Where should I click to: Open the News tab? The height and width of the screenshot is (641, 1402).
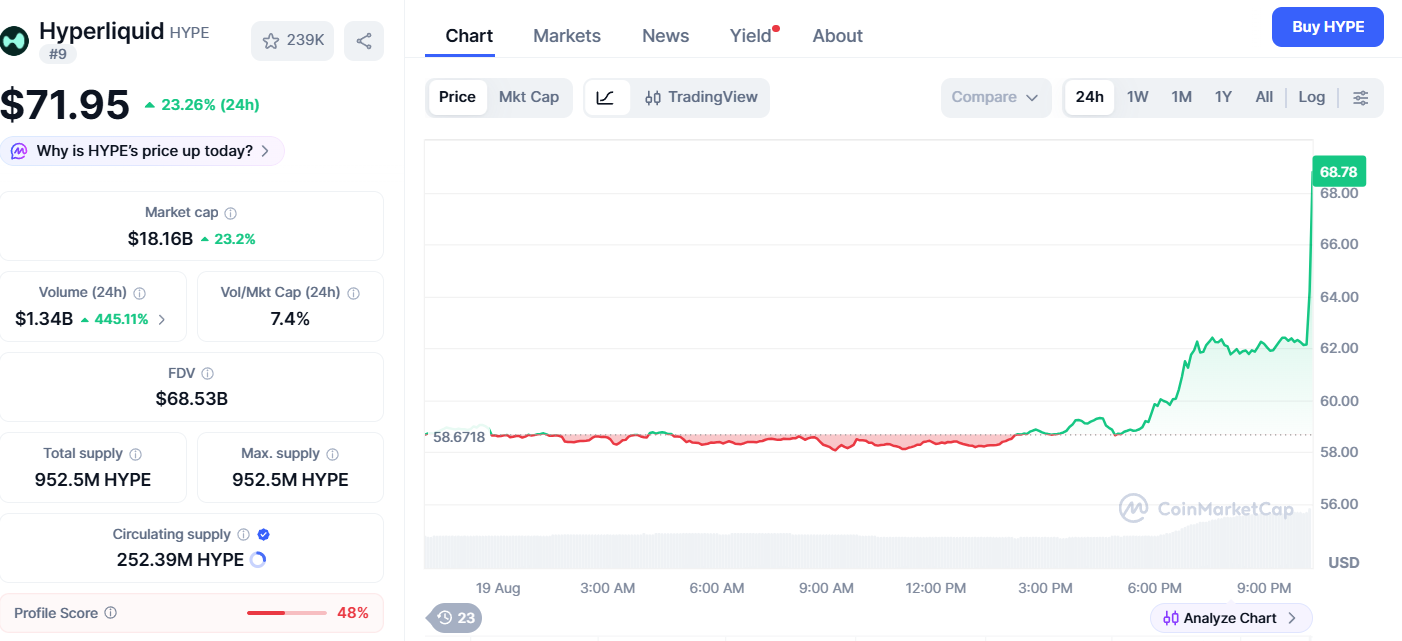coord(665,36)
